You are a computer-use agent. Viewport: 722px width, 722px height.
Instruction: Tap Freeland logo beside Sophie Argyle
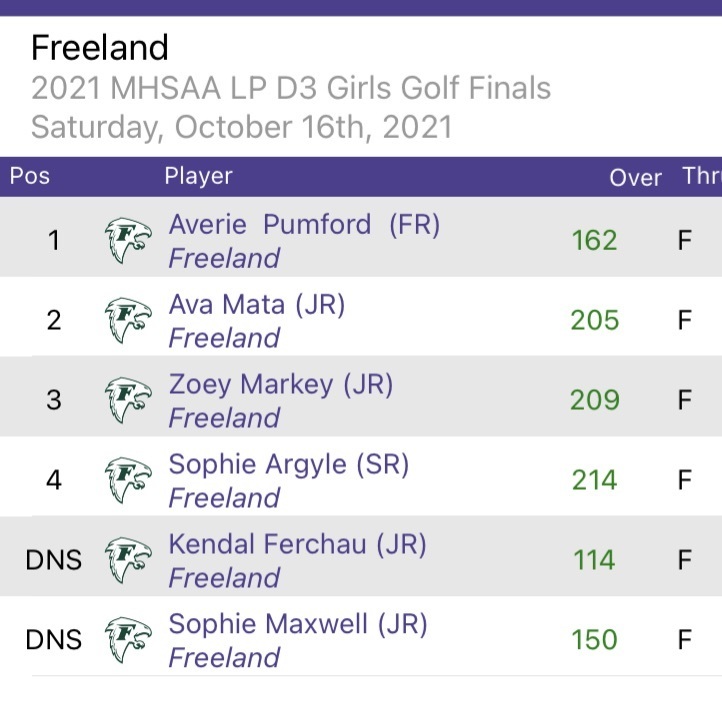pos(128,480)
